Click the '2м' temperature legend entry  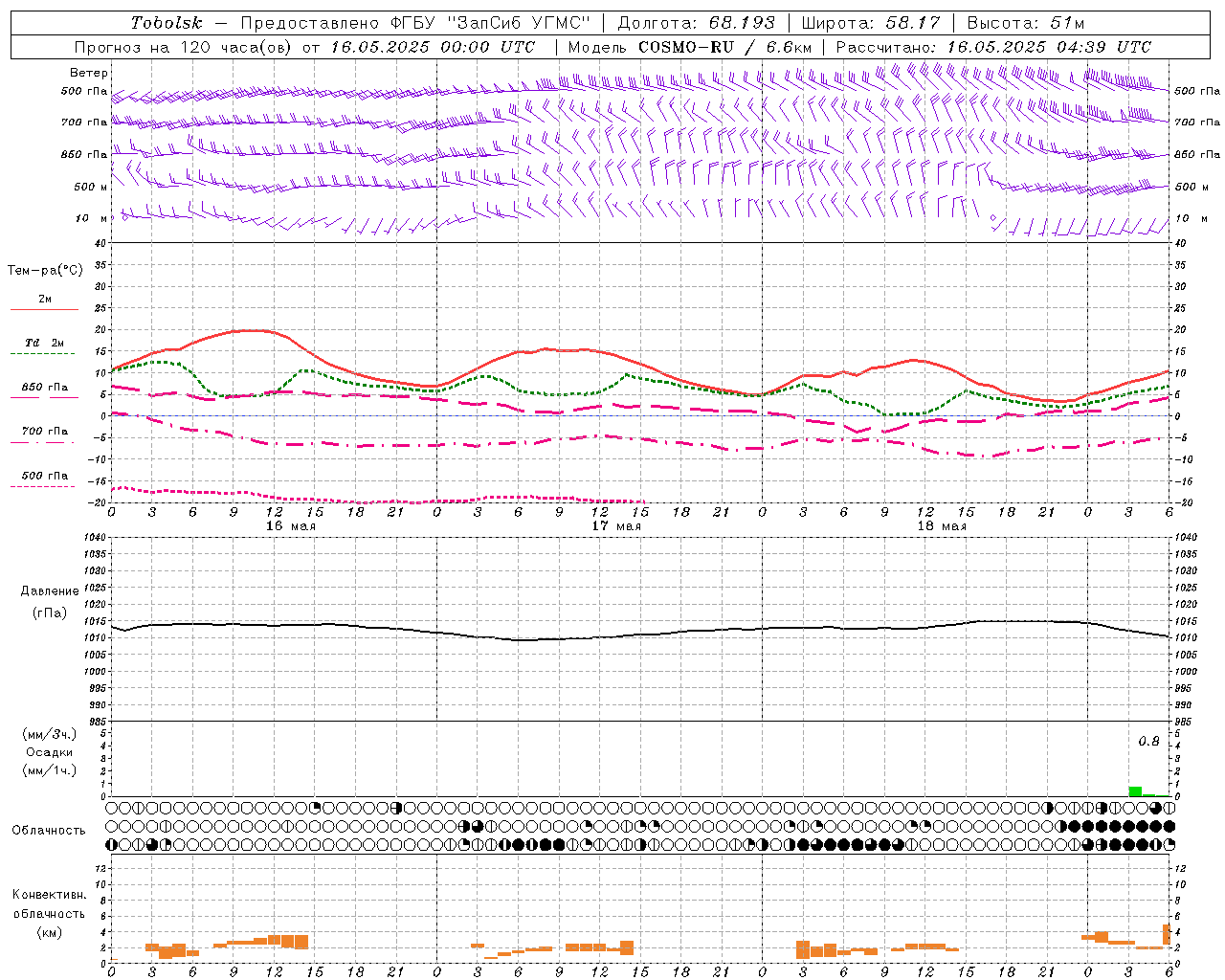pos(45,299)
